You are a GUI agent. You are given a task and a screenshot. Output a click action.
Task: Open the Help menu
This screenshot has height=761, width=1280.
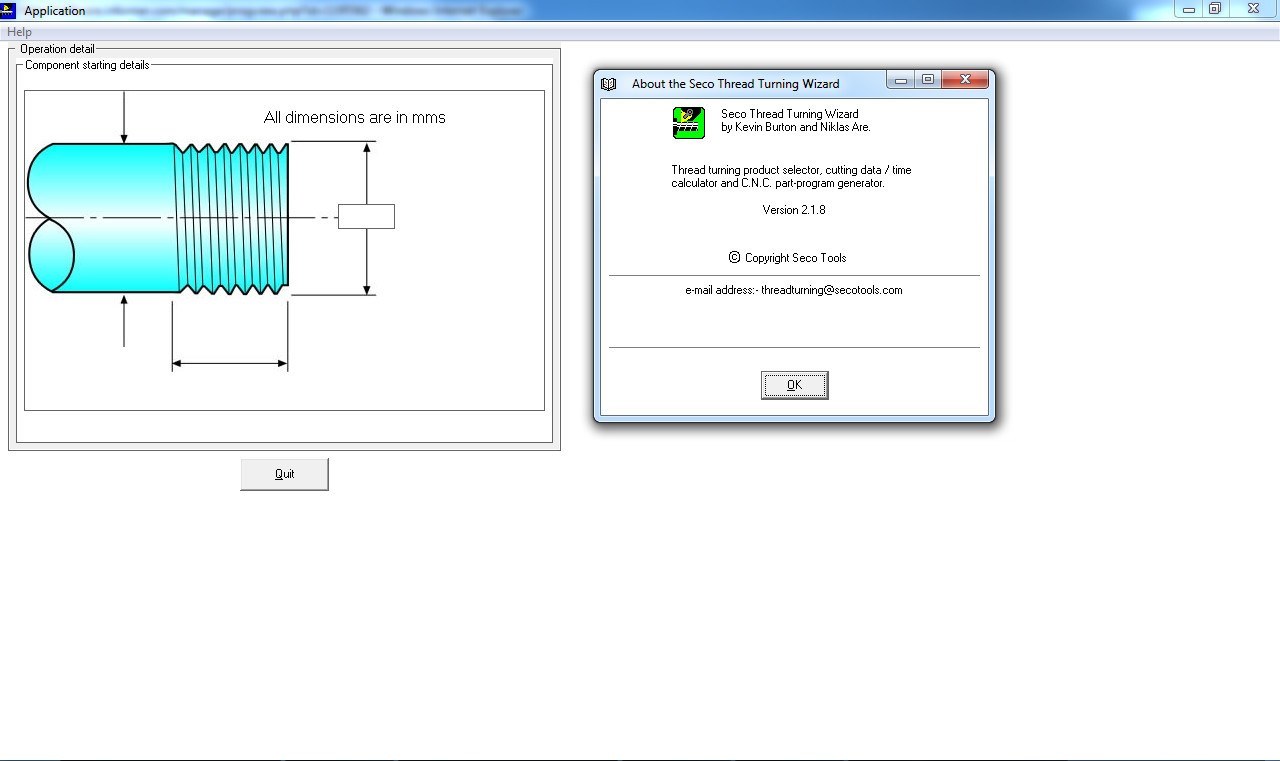[x=19, y=32]
